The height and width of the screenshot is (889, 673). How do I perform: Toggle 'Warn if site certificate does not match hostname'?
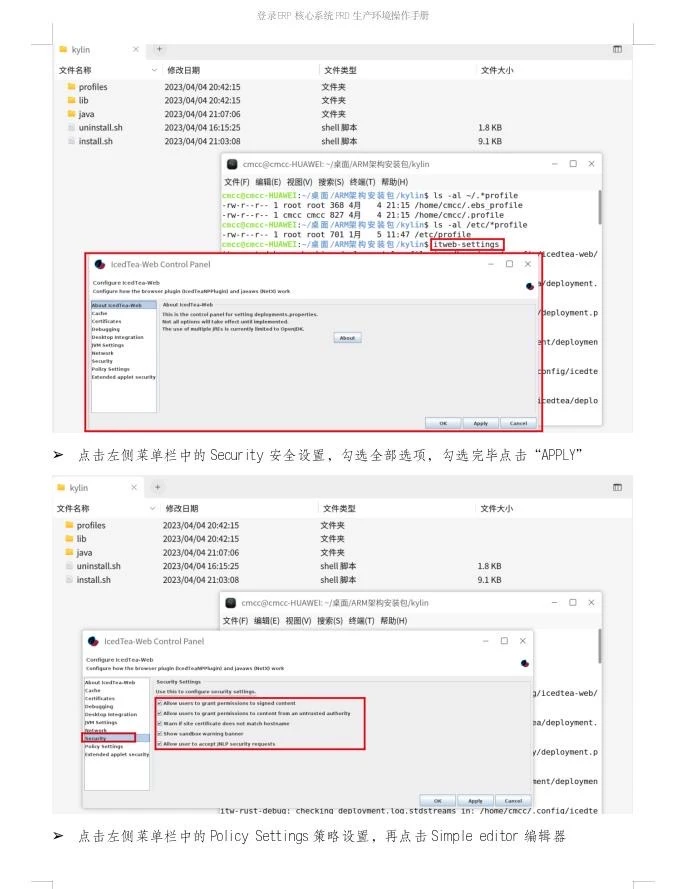click(x=160, y=723)
